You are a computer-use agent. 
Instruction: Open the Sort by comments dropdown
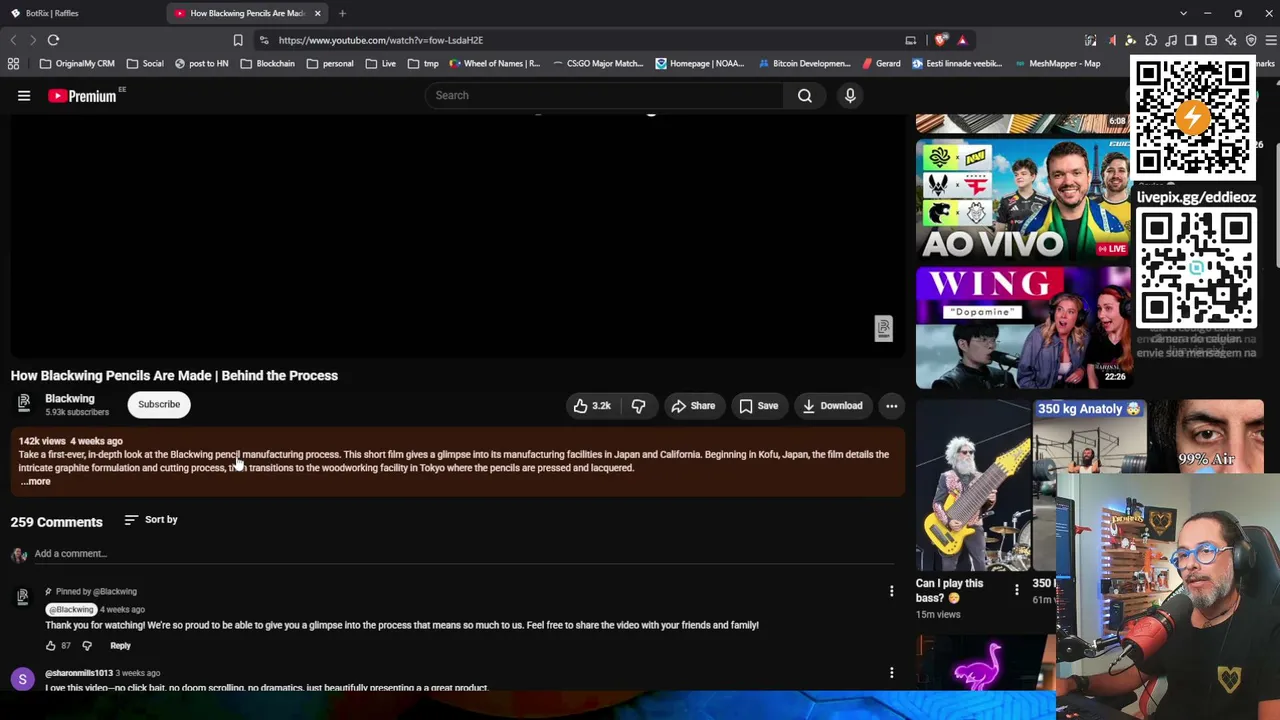point(151,520)
